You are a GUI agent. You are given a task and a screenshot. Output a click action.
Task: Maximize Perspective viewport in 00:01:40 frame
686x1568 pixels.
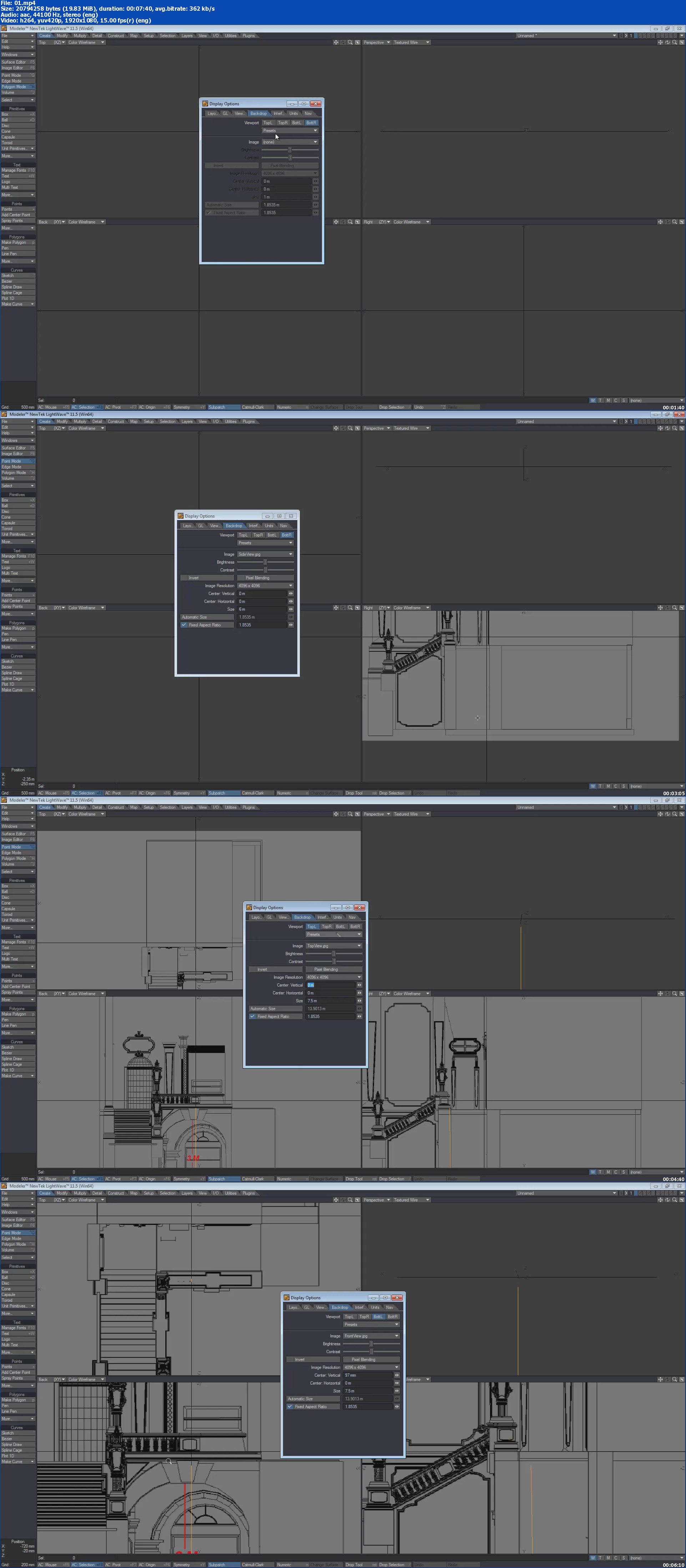pos(682,42)
